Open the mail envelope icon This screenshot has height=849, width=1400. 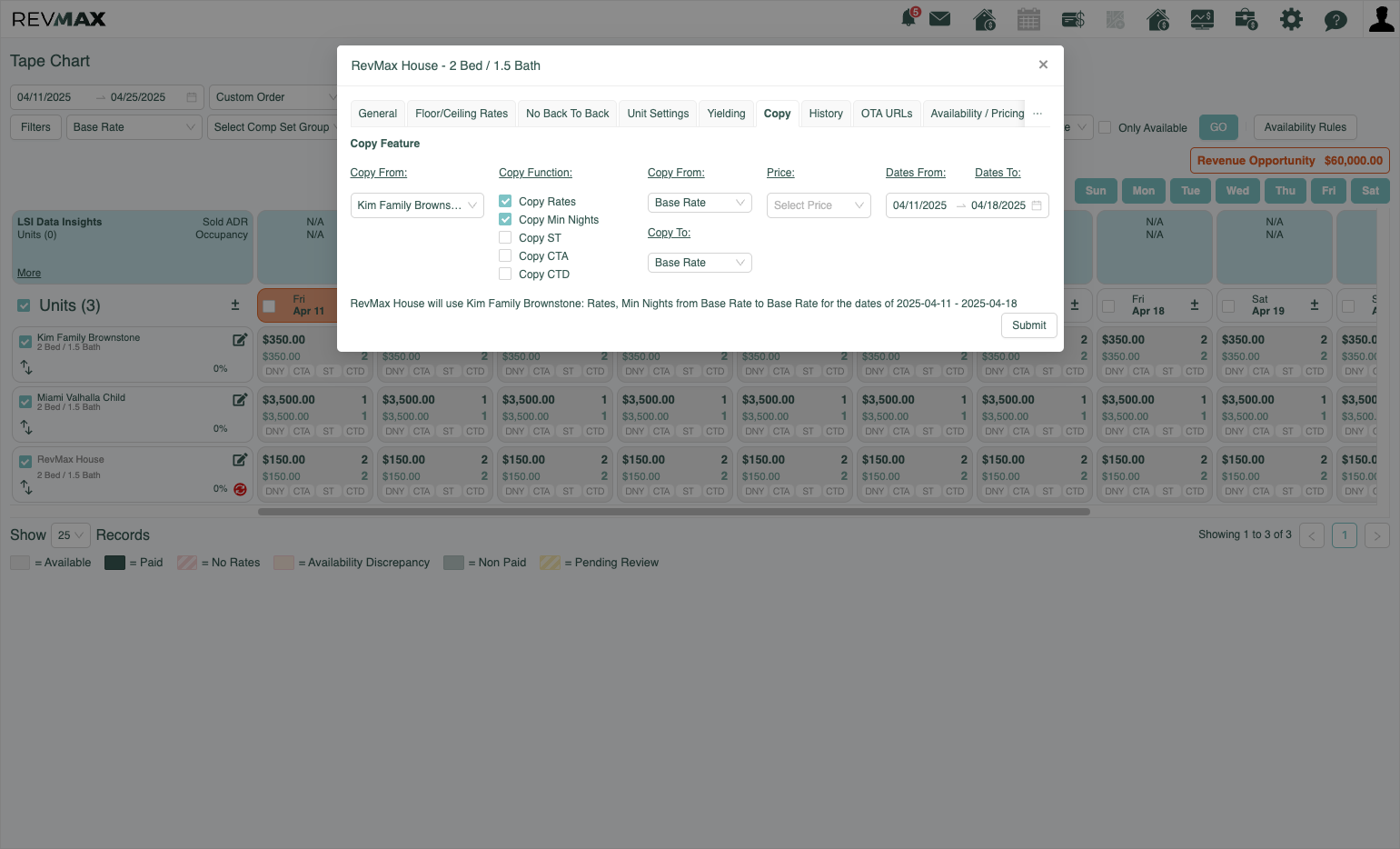(940, 19)
